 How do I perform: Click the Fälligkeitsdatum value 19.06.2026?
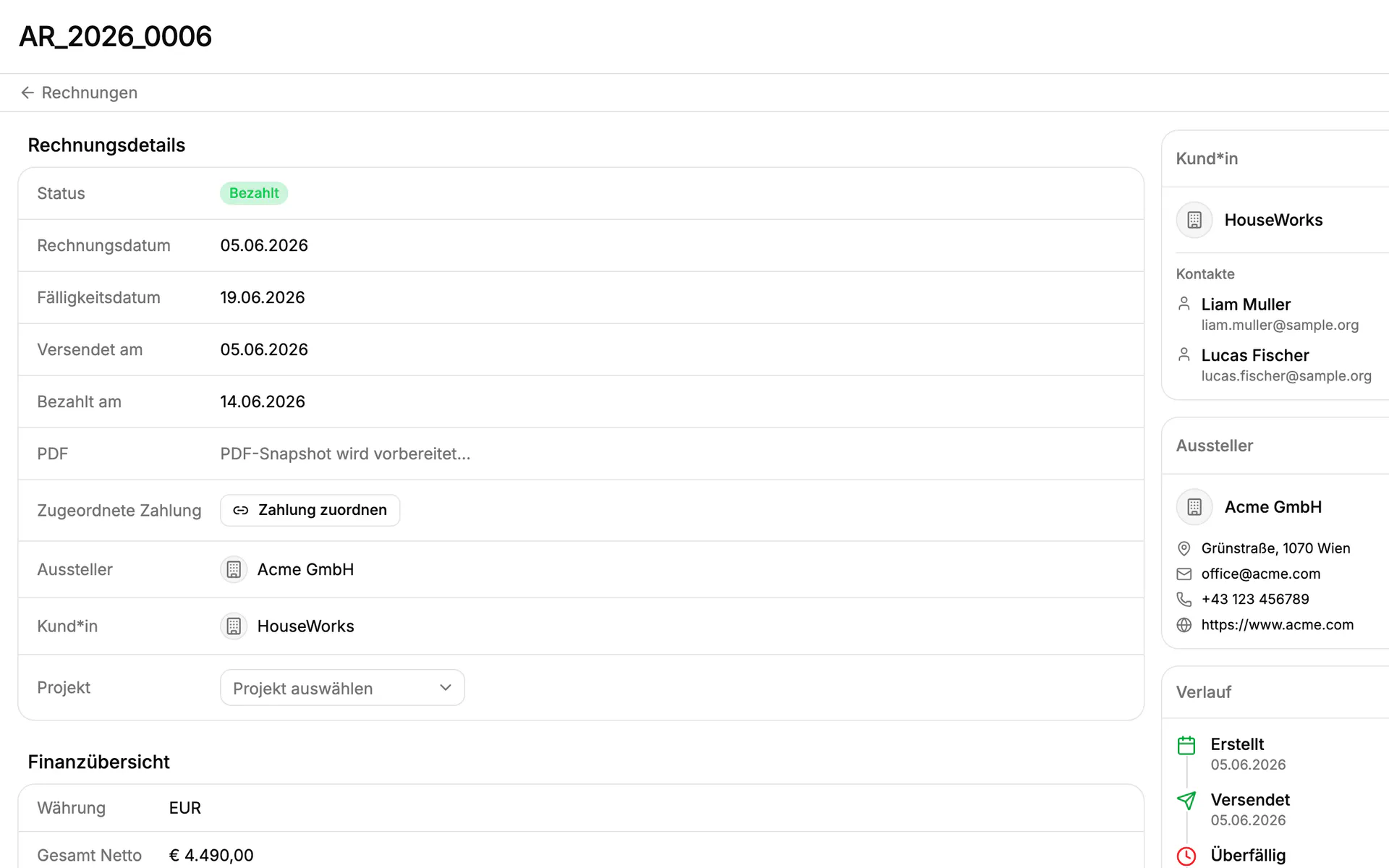[263, 297]
